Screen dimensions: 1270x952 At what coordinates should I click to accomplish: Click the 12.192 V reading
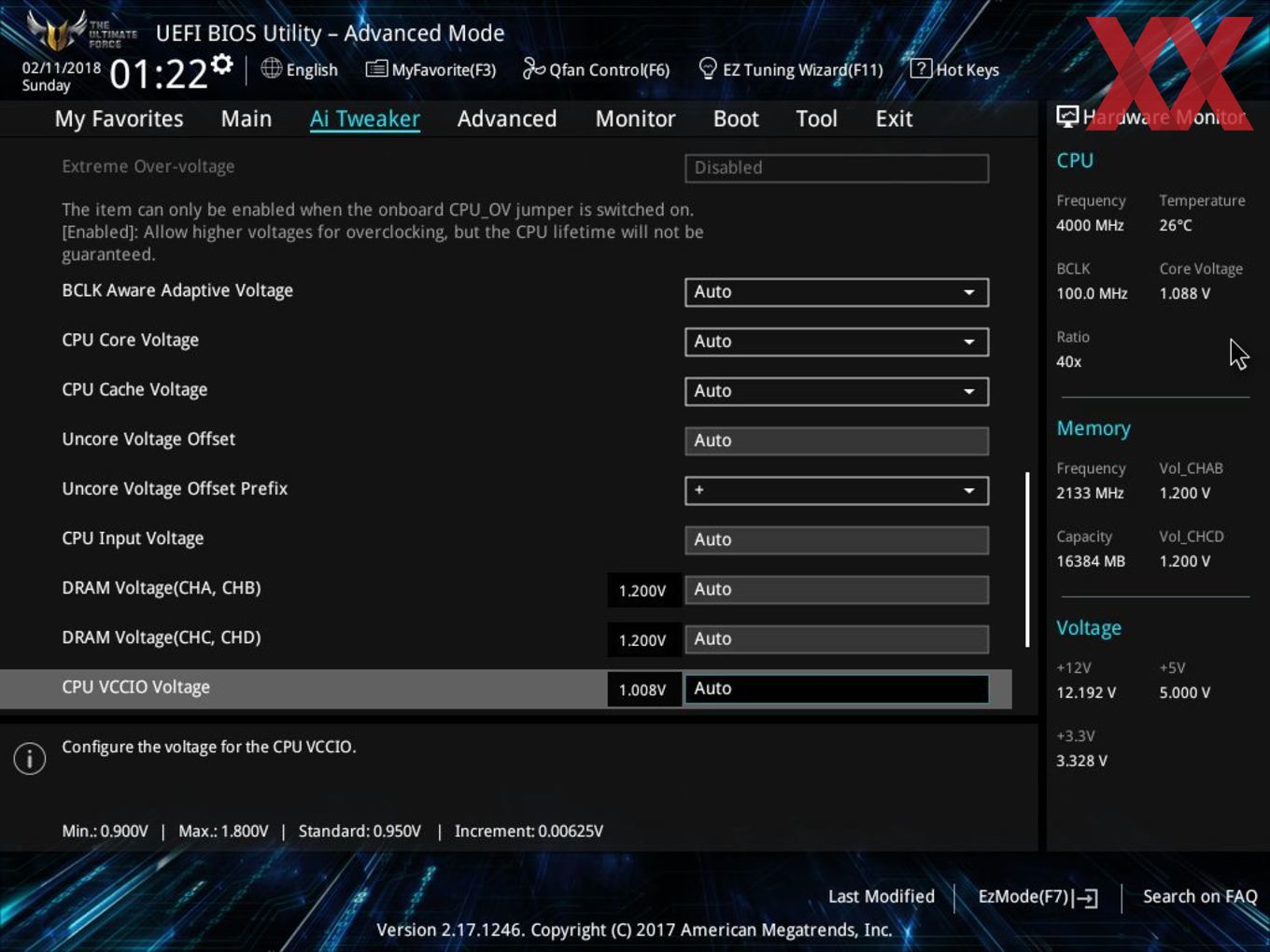pos(1086,693)
